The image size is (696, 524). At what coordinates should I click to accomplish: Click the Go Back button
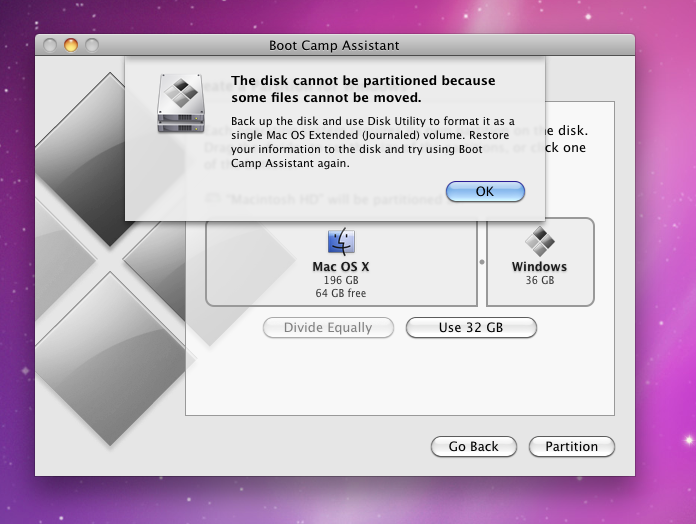click(474, 446)
